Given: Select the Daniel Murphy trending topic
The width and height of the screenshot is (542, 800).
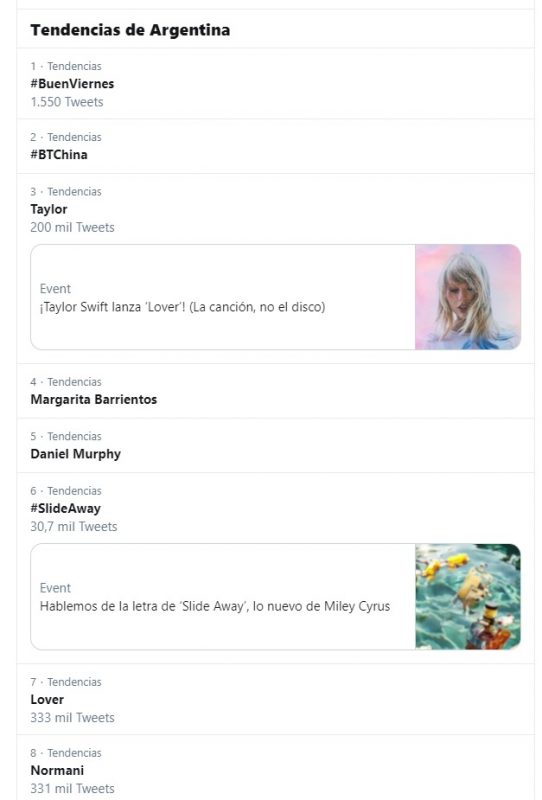Looking at the screenshot, I should point(76,454).
